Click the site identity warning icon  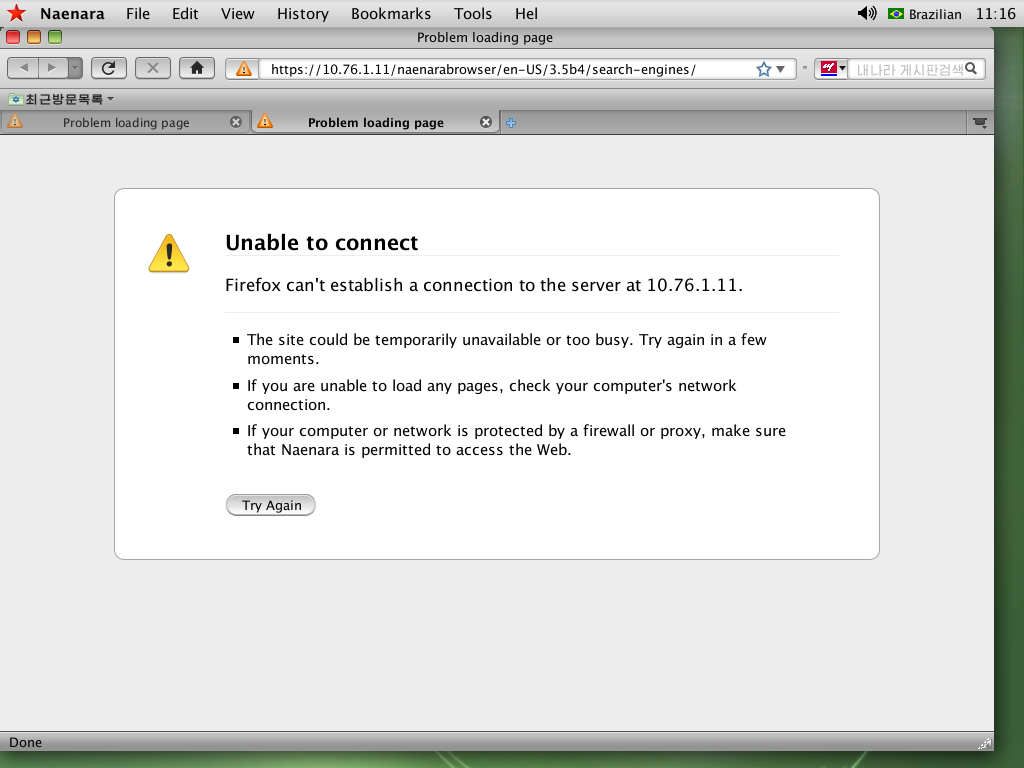point(243,69)
